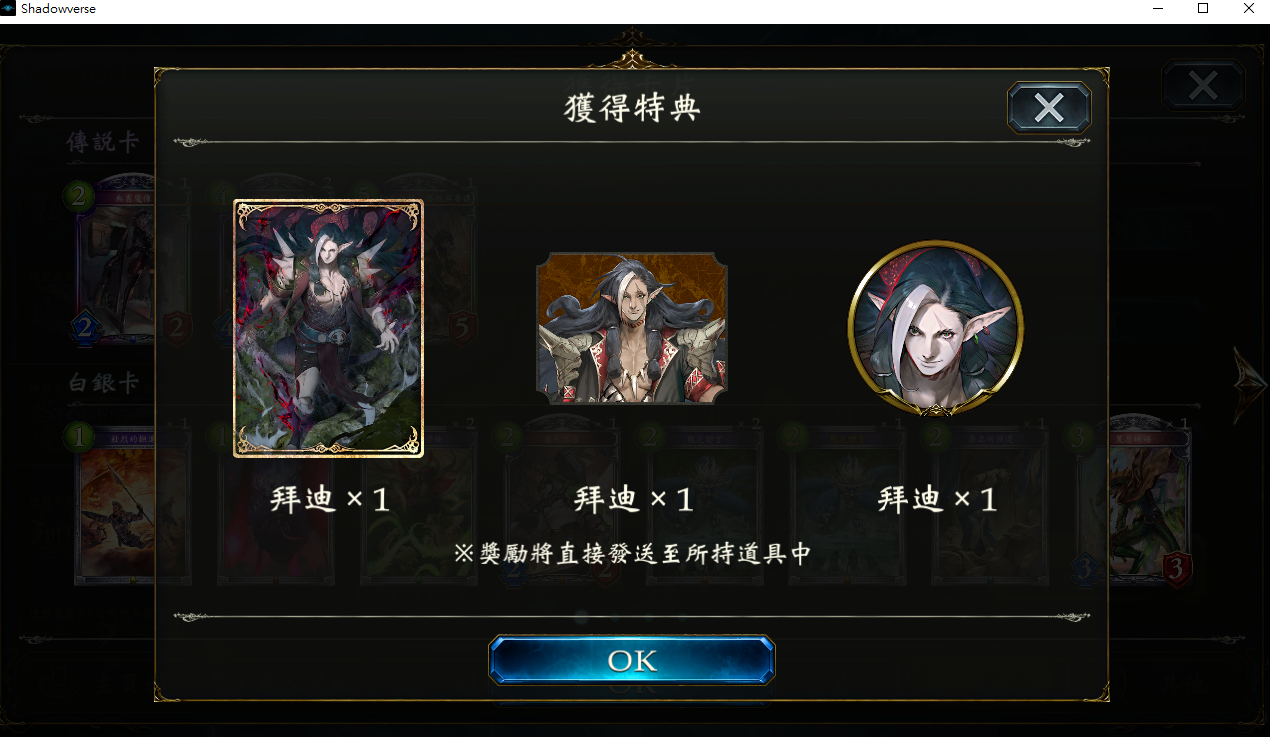
Task: Minimize the Shadowverse window
Action: tap(1158, 8)
